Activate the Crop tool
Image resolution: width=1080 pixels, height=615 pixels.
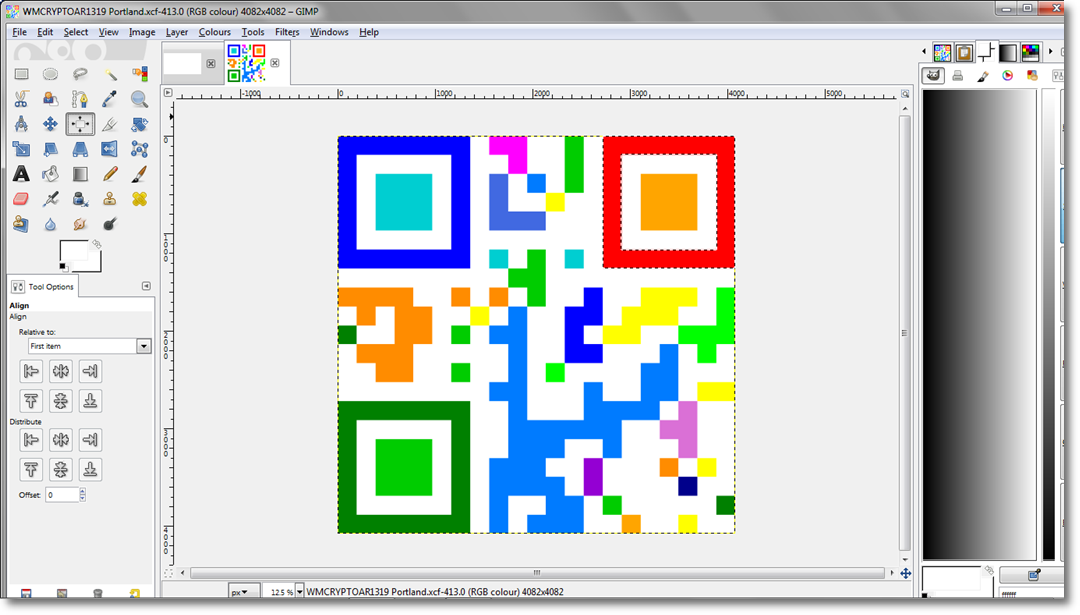point(110,124)
